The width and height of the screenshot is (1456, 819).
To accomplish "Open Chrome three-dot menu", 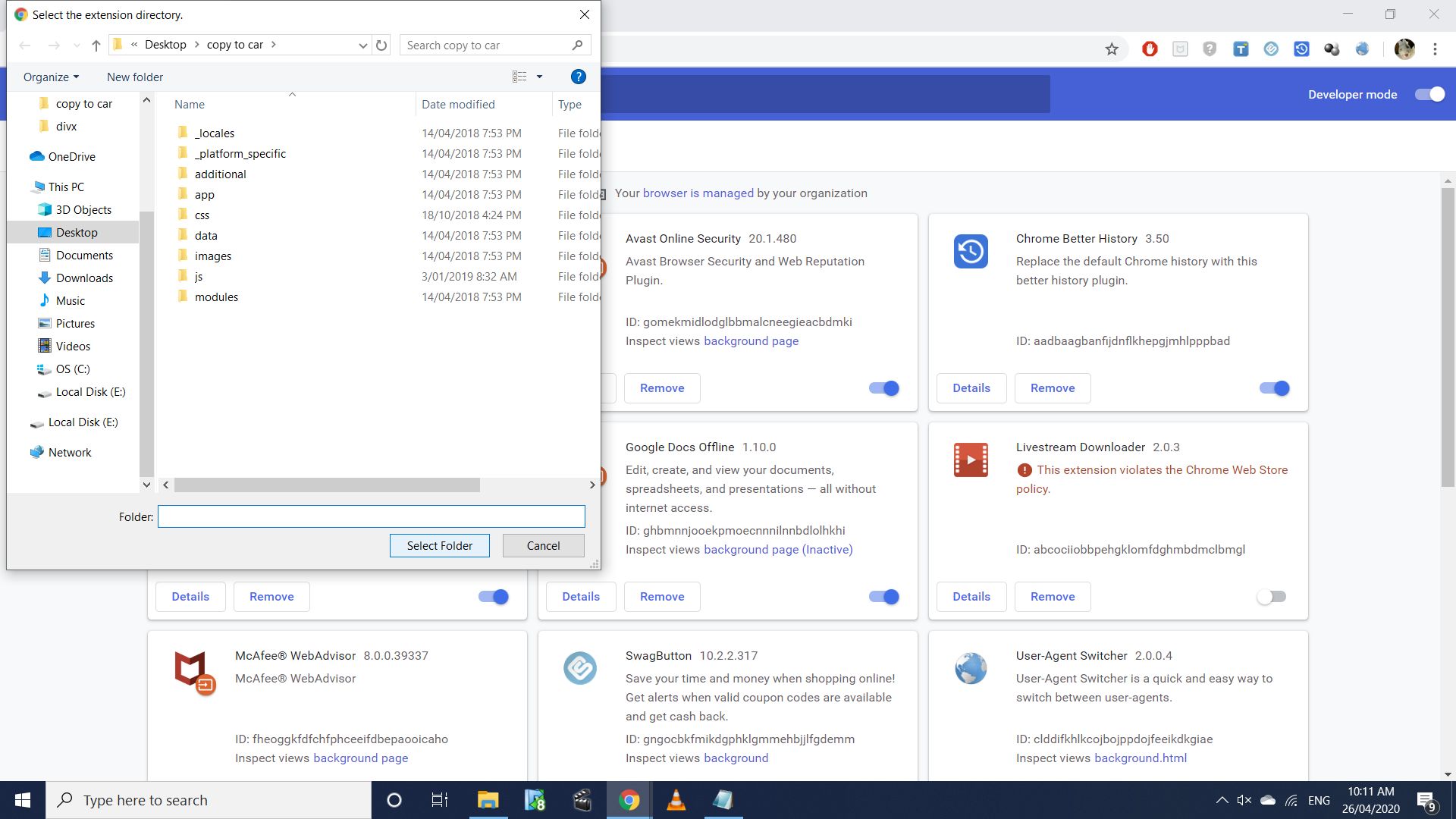I will click(1435, 49).
